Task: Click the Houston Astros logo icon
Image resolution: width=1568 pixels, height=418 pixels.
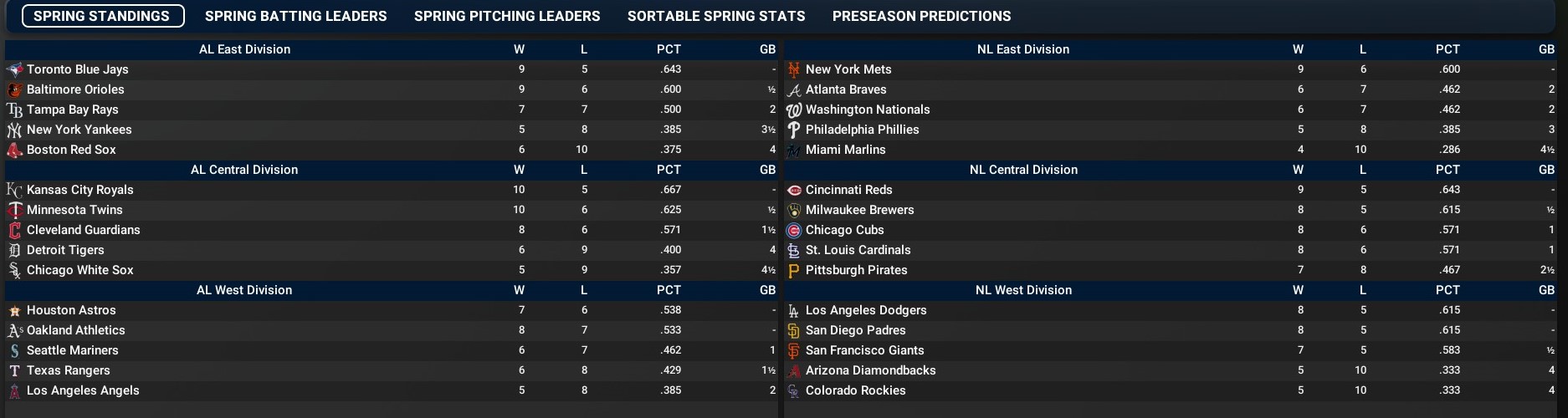Action: point(14,310)
